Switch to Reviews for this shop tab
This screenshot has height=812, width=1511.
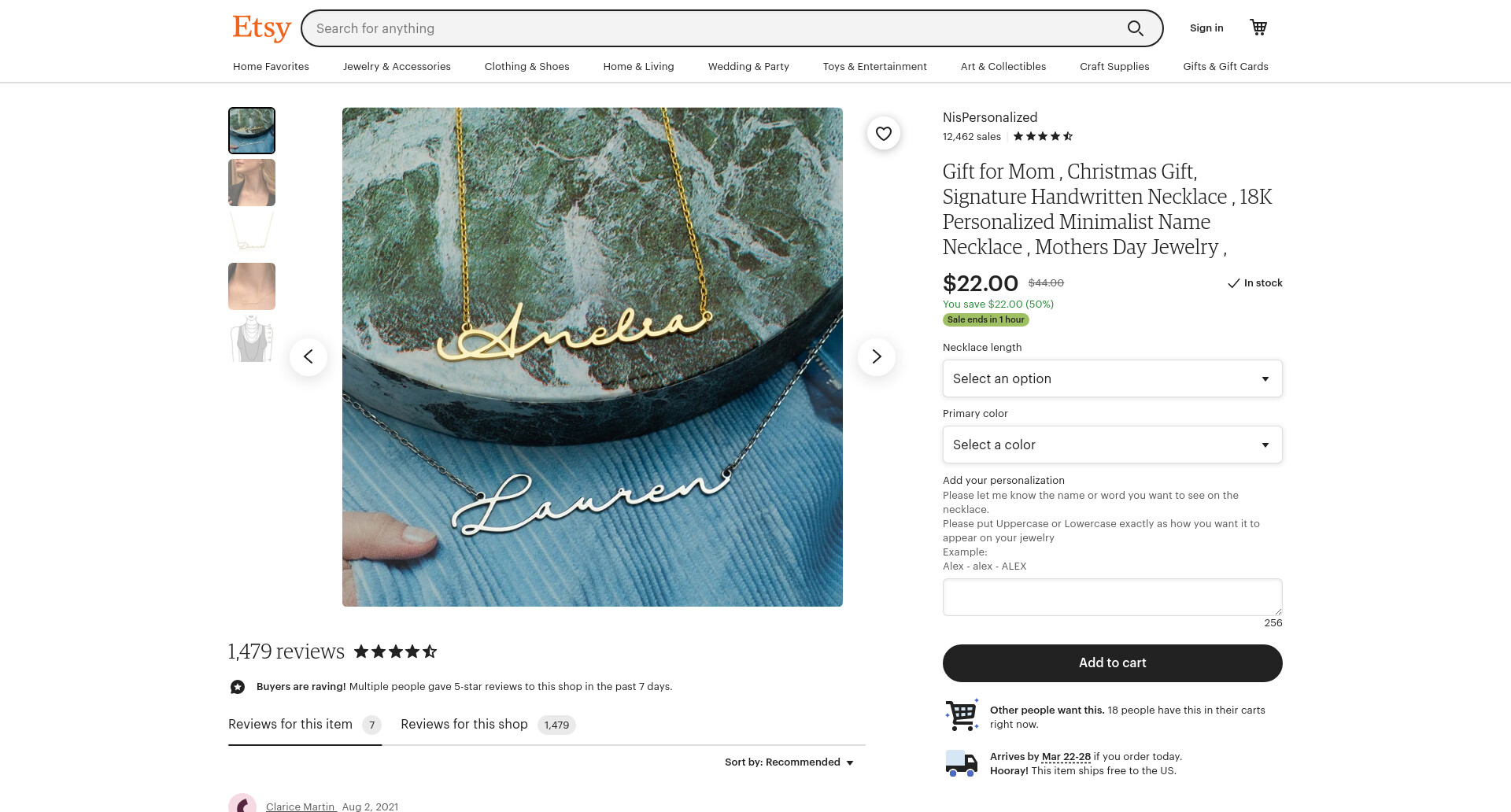pyautogui.click(x=488, y=725)
